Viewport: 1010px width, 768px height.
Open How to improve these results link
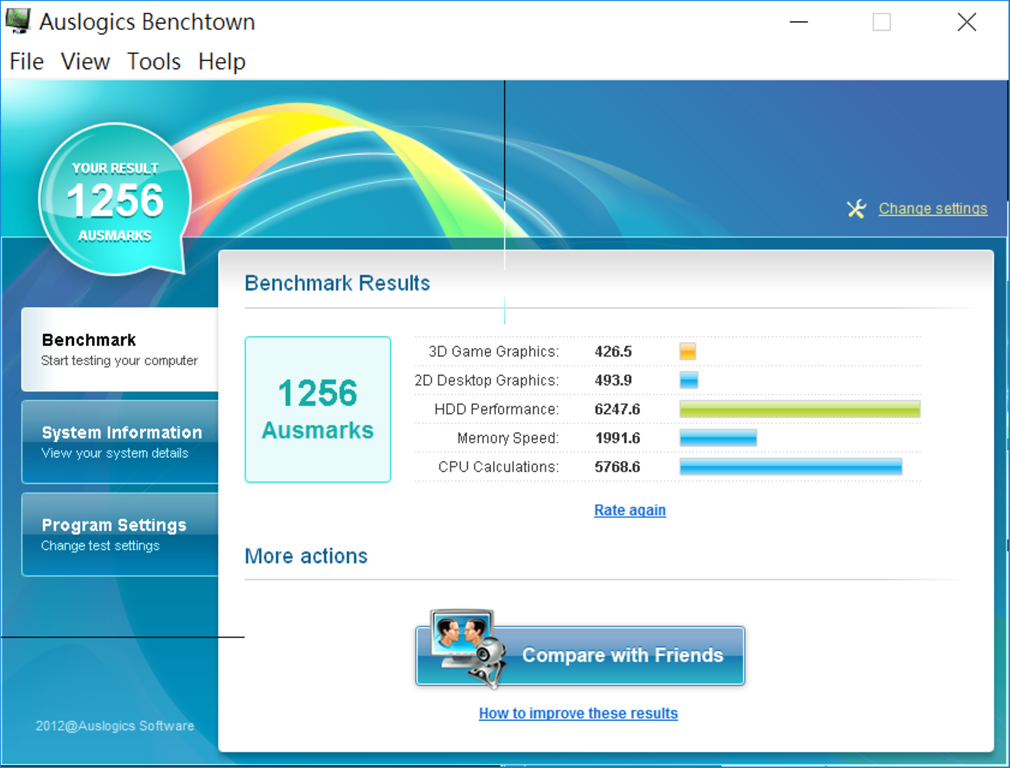click(578, 713)
